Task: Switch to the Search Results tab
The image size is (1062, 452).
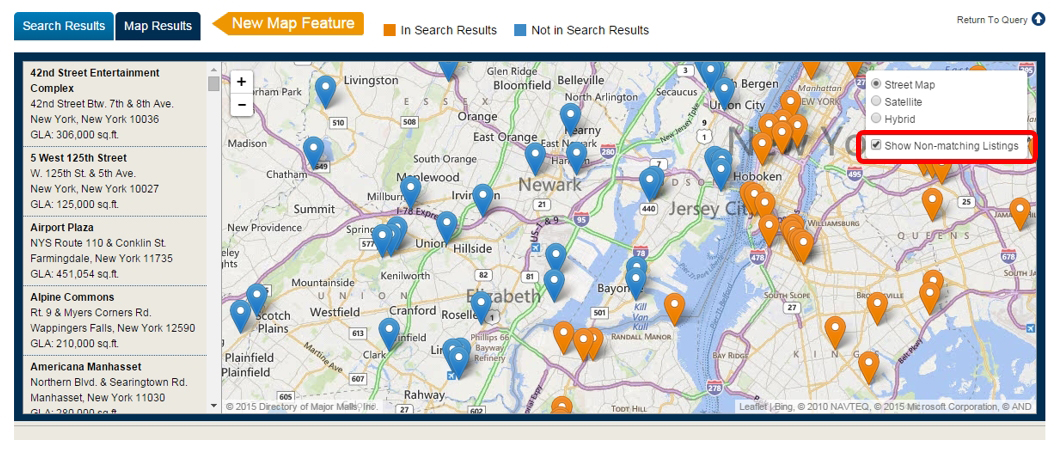Action: coord(64,26)
